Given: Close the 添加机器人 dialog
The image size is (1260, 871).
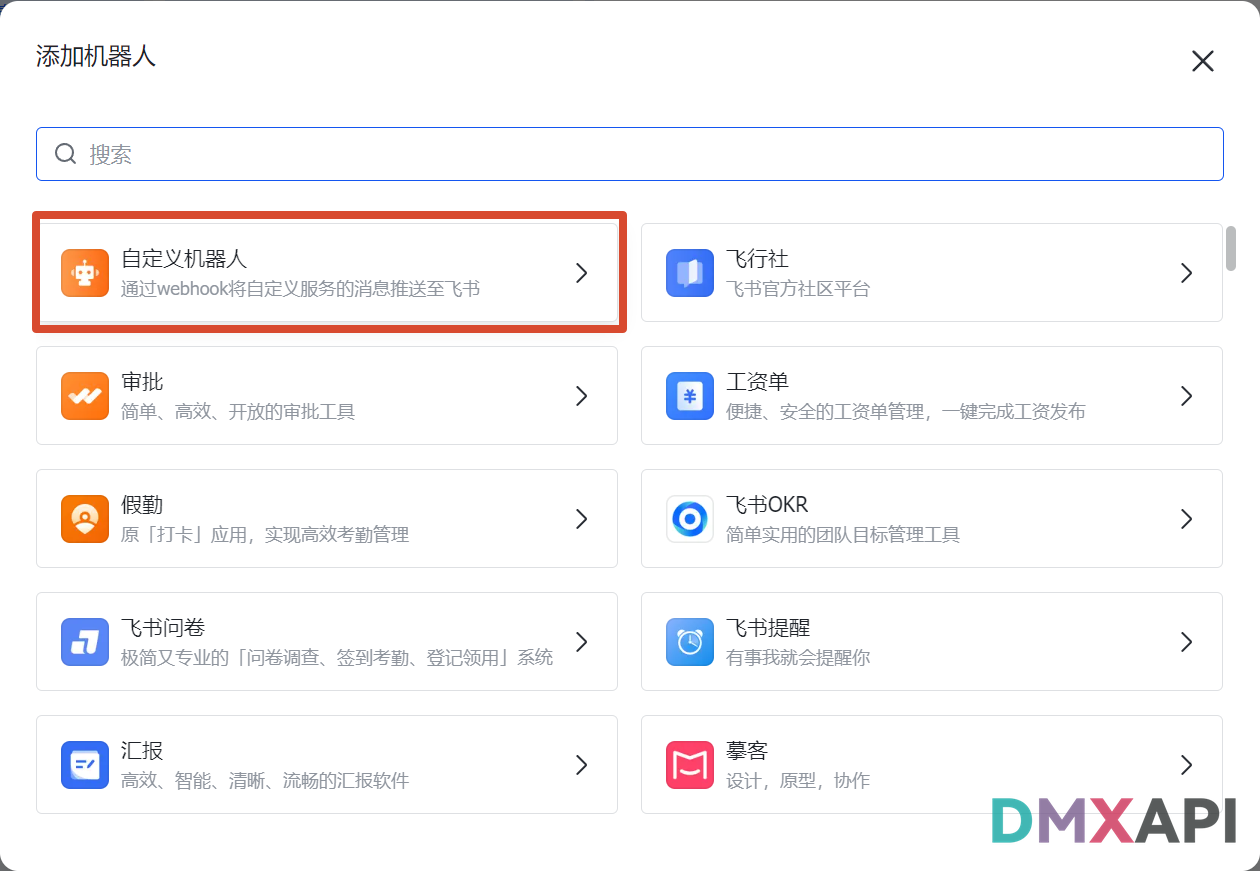Looking at the screenshot, I should point(1202,61).
